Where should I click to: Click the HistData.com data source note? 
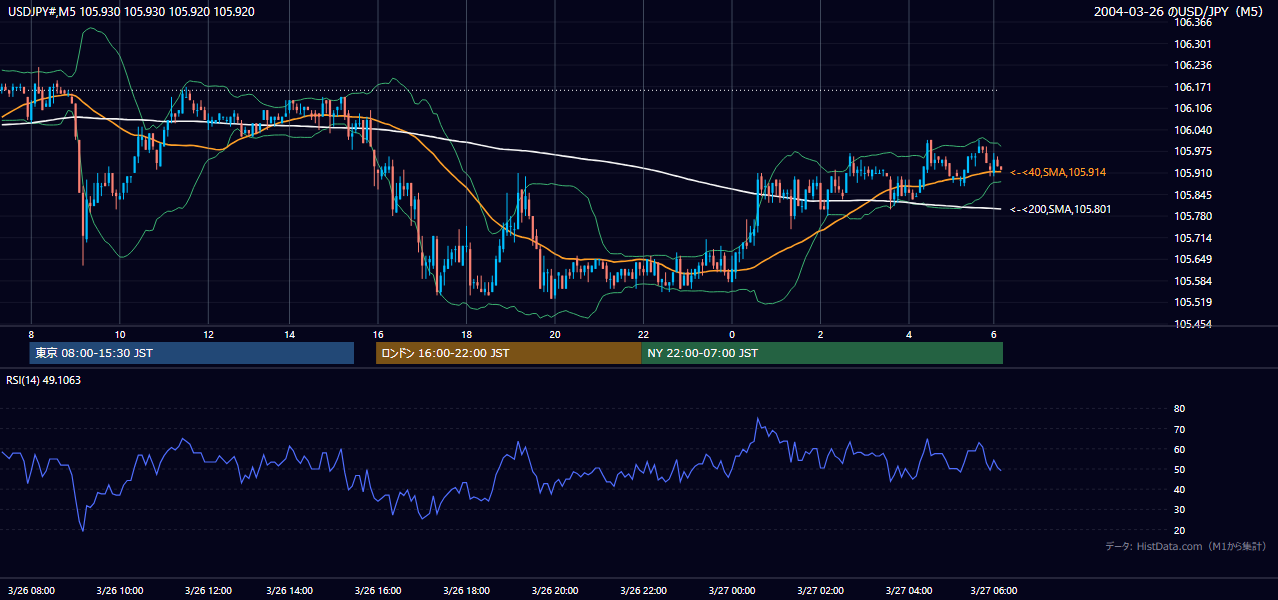point(1186,546)
